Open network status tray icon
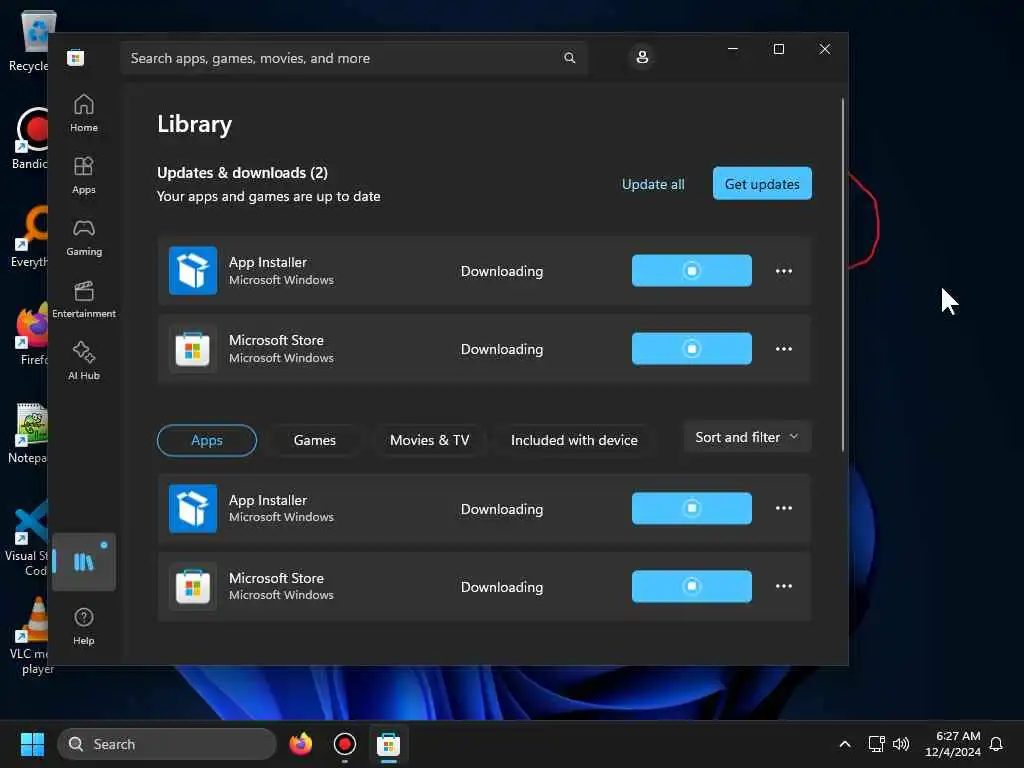Screen dimensions: 1024x768 876,744
